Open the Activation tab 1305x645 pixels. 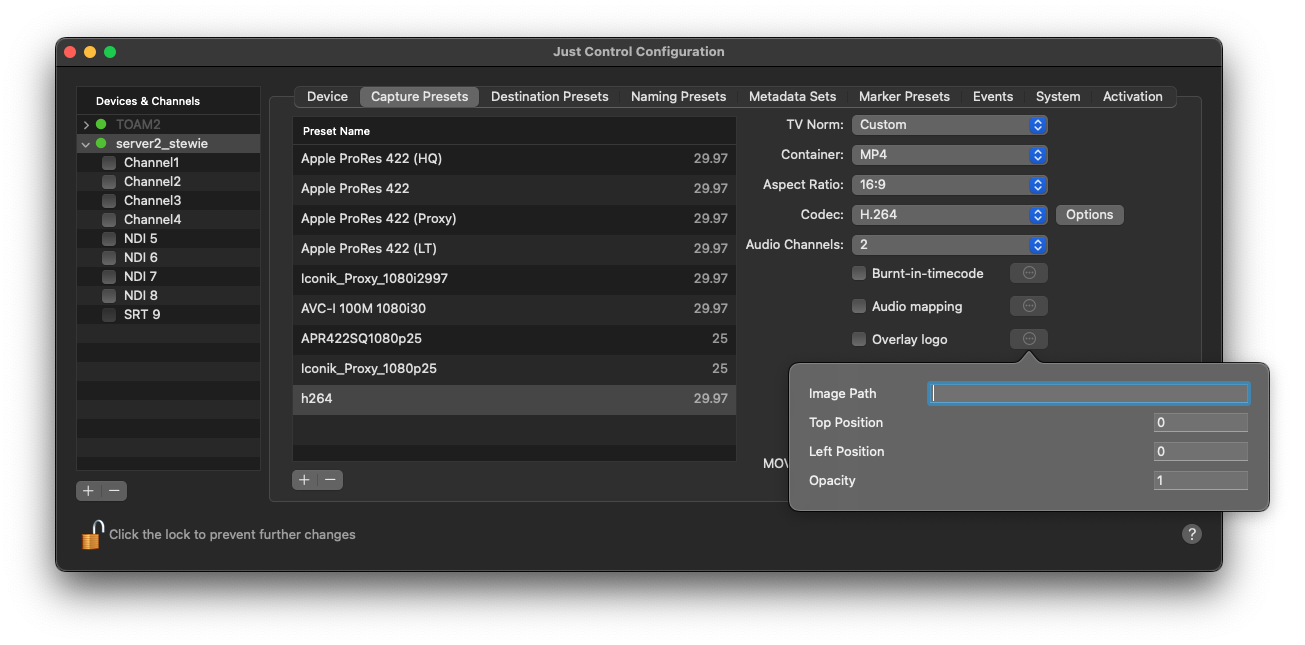pyautogui.click(x=1132, y=97)
